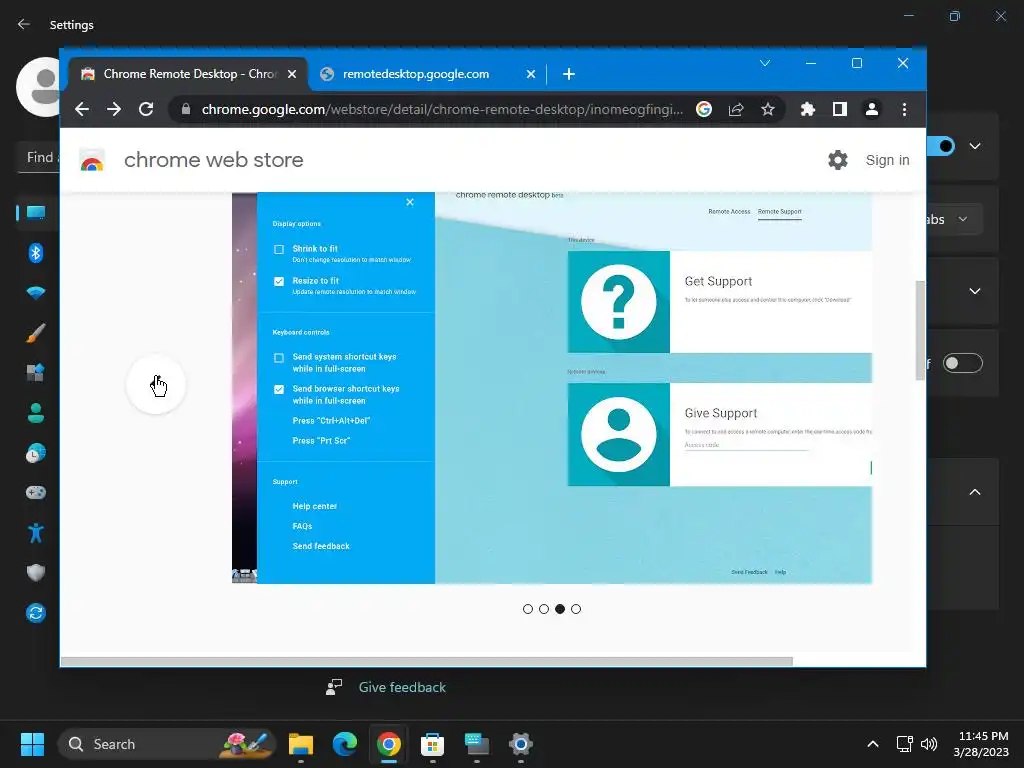Open volume control in system tray

point(929,744)
